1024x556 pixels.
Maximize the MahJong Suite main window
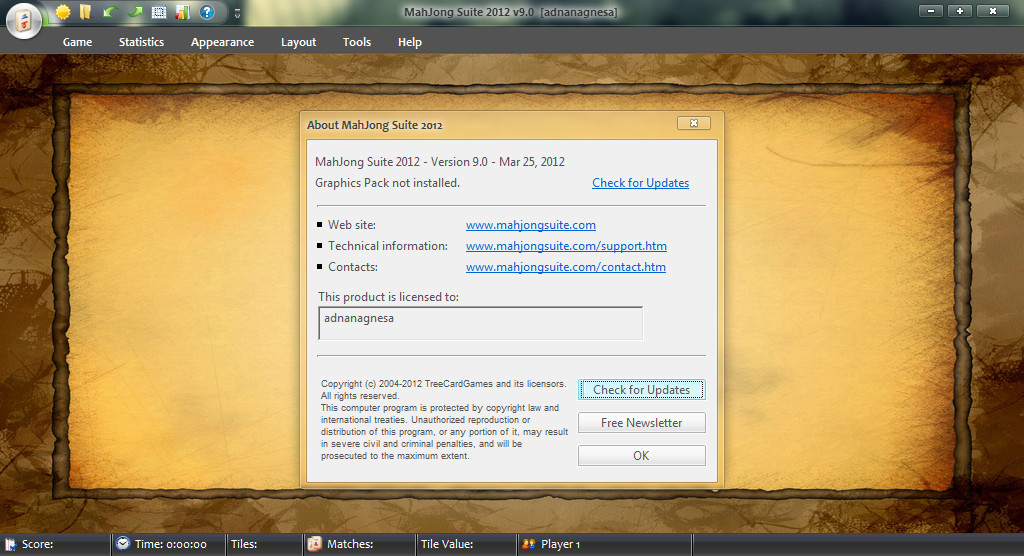click(x=959, y=11)
